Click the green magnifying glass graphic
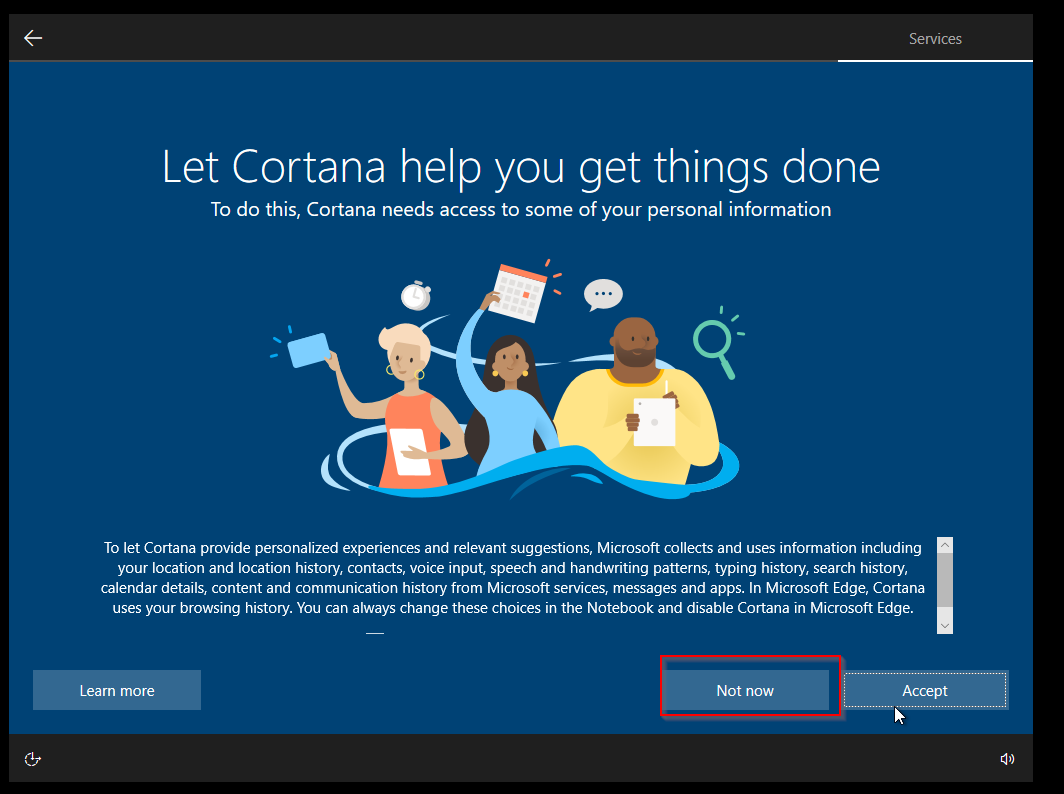Screen dimensions: 1064x794 717,343
